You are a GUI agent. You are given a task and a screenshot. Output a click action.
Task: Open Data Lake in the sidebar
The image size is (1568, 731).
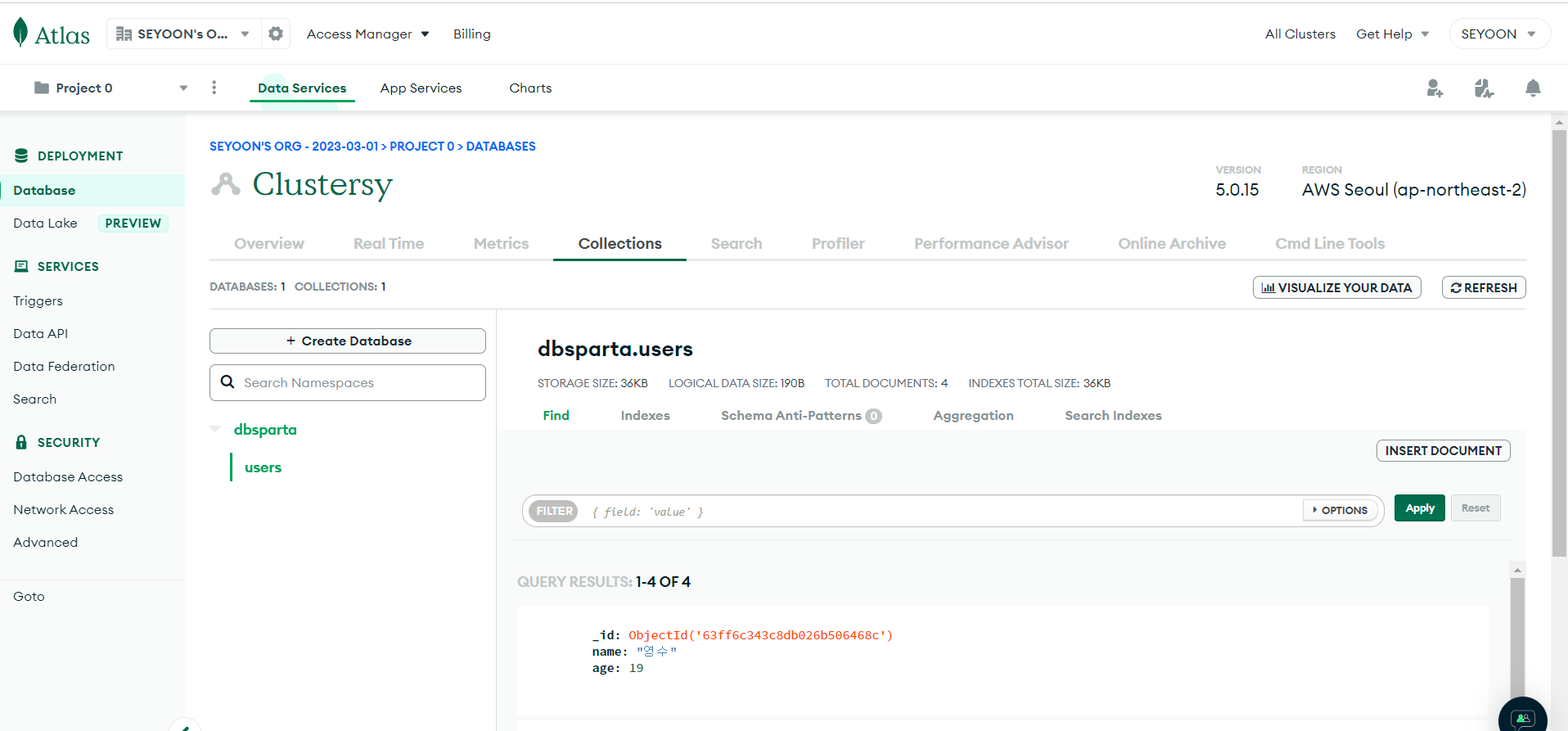45,223
